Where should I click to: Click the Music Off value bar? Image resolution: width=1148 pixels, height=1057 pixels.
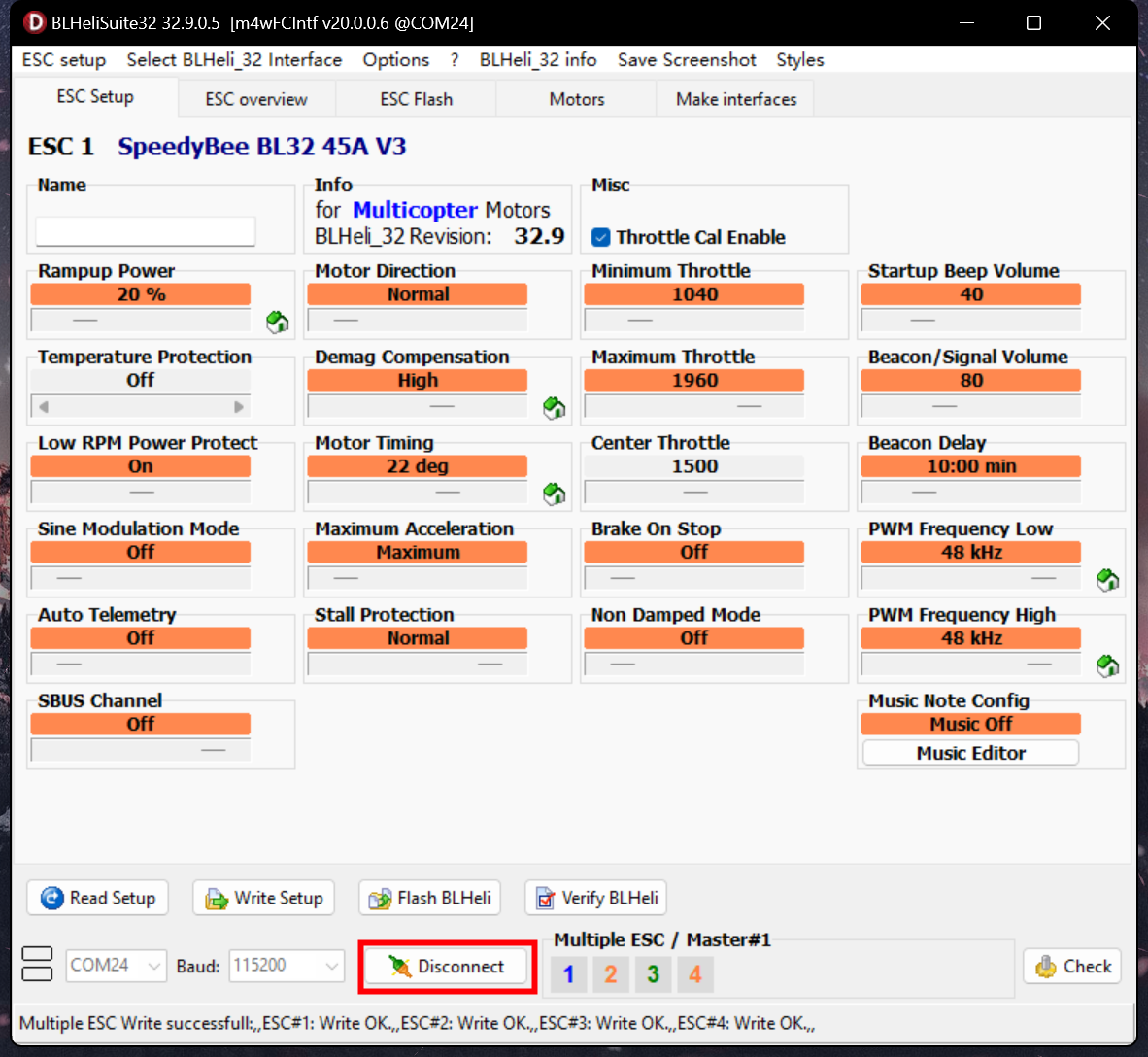[971, 725]
